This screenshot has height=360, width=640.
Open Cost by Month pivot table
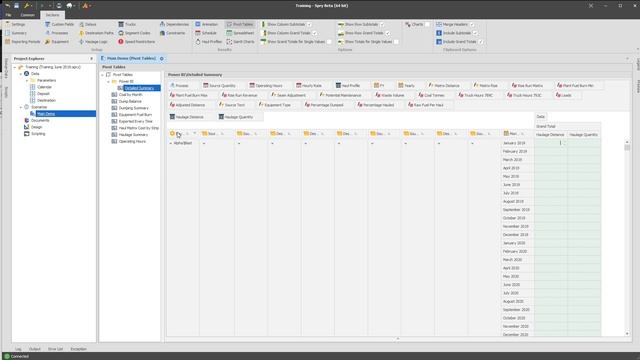131,95
